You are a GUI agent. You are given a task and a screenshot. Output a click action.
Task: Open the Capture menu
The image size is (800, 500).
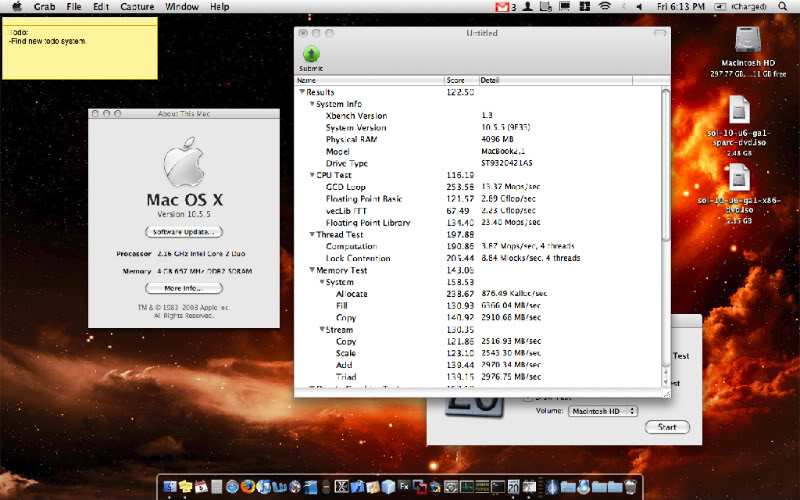tap(137, 7)
